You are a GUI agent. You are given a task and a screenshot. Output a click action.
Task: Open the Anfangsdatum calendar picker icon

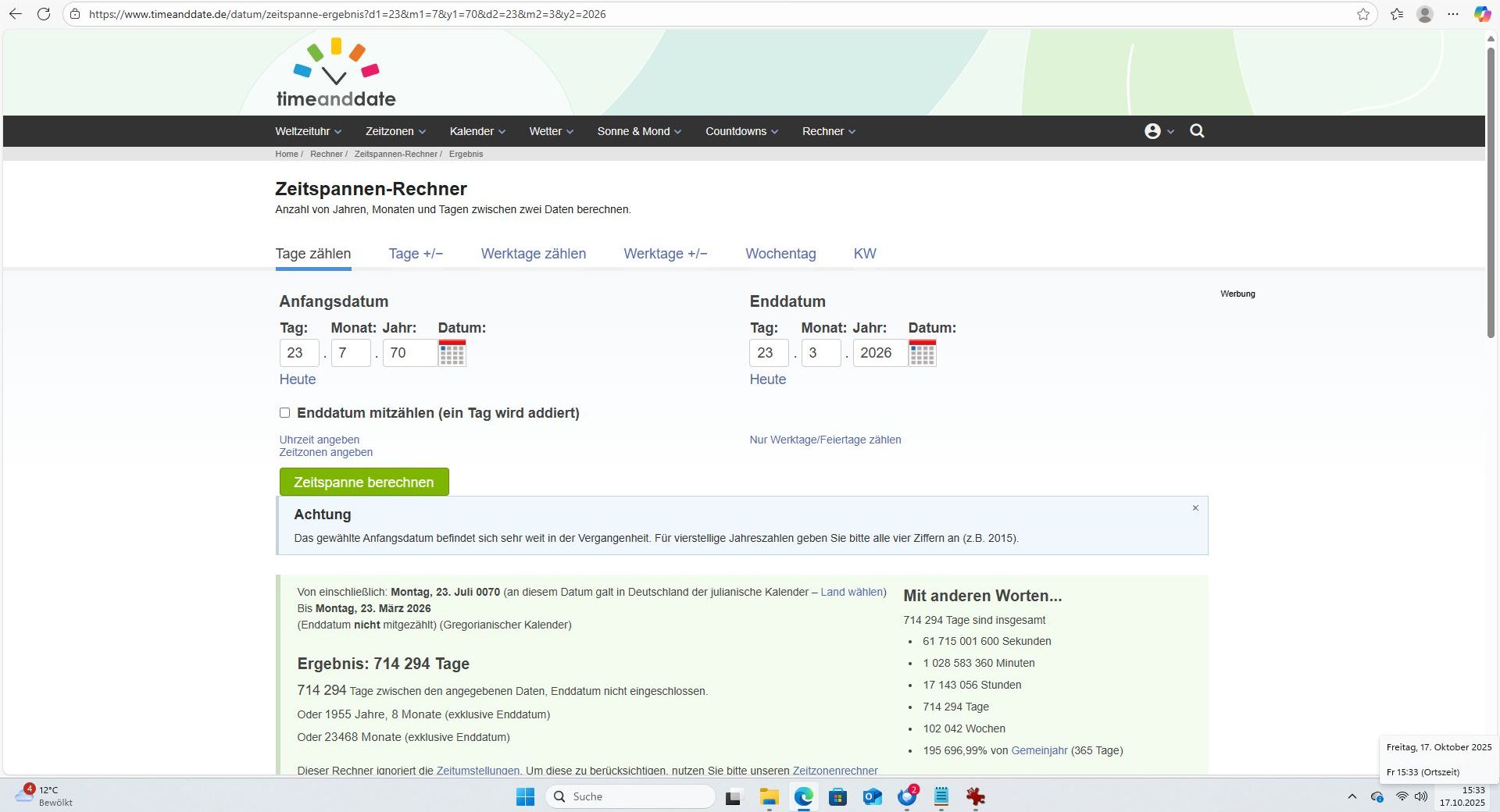[x=452, y=353]
